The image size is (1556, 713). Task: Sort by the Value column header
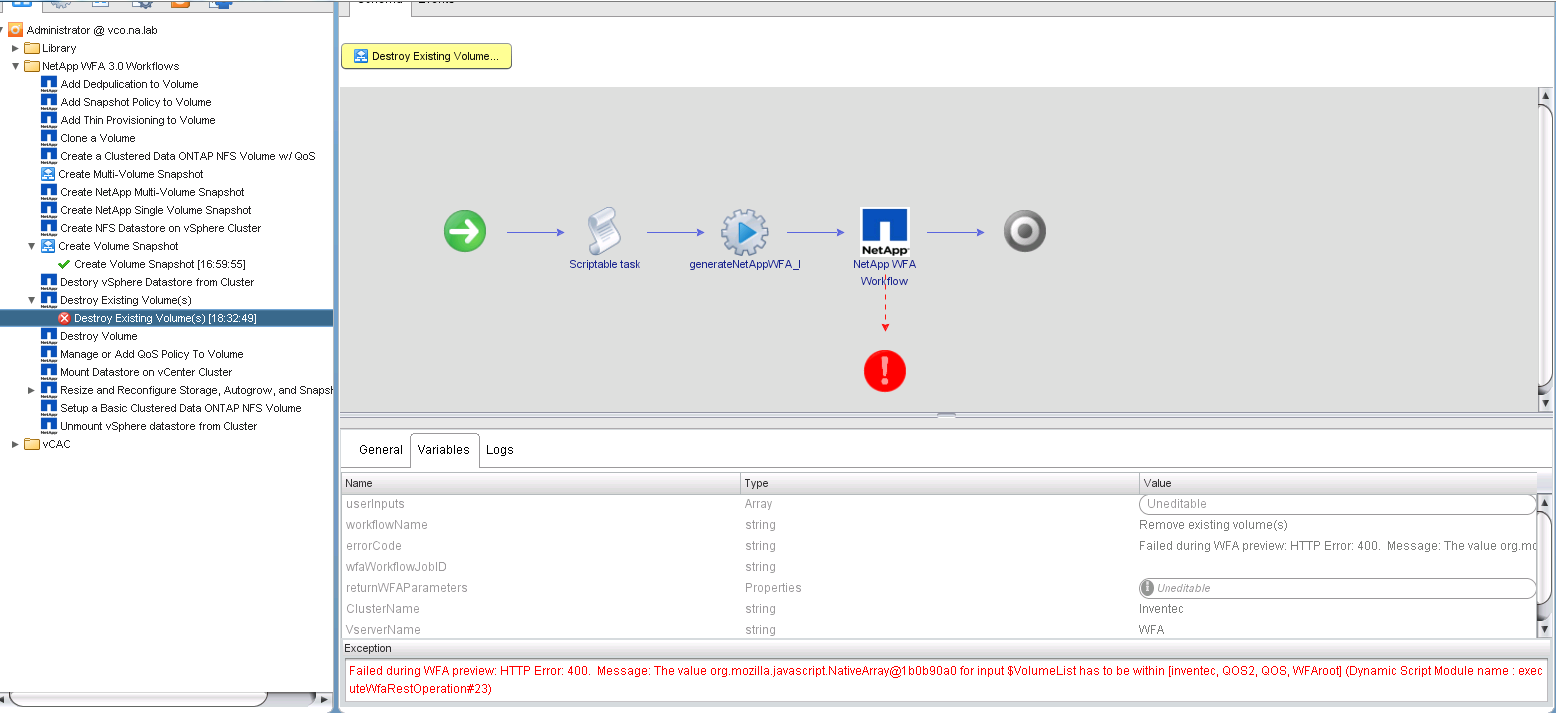click(1338, 483)
